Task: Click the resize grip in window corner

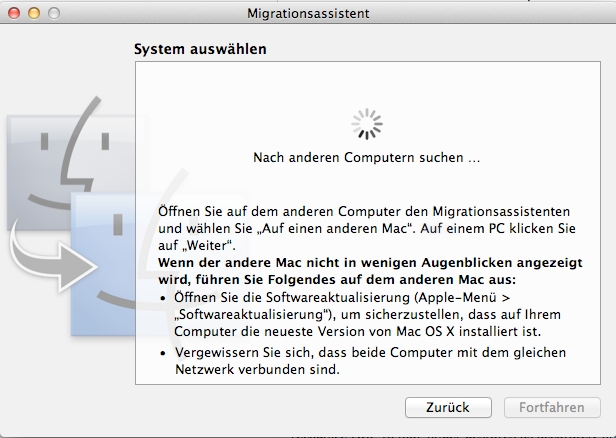Action: coord(606,428)
